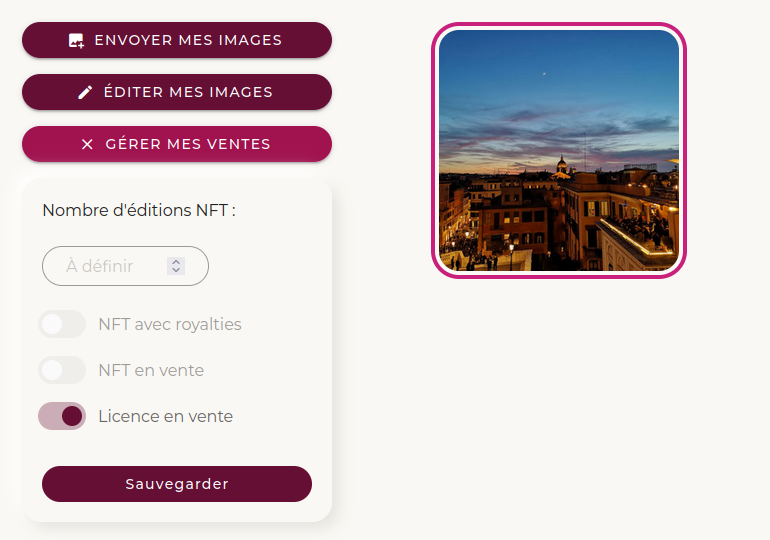Image resolution: width=770 pixels, height=540 pixels.
Task: Open Envoyer mes images
Action: click(x=177, y=41)
